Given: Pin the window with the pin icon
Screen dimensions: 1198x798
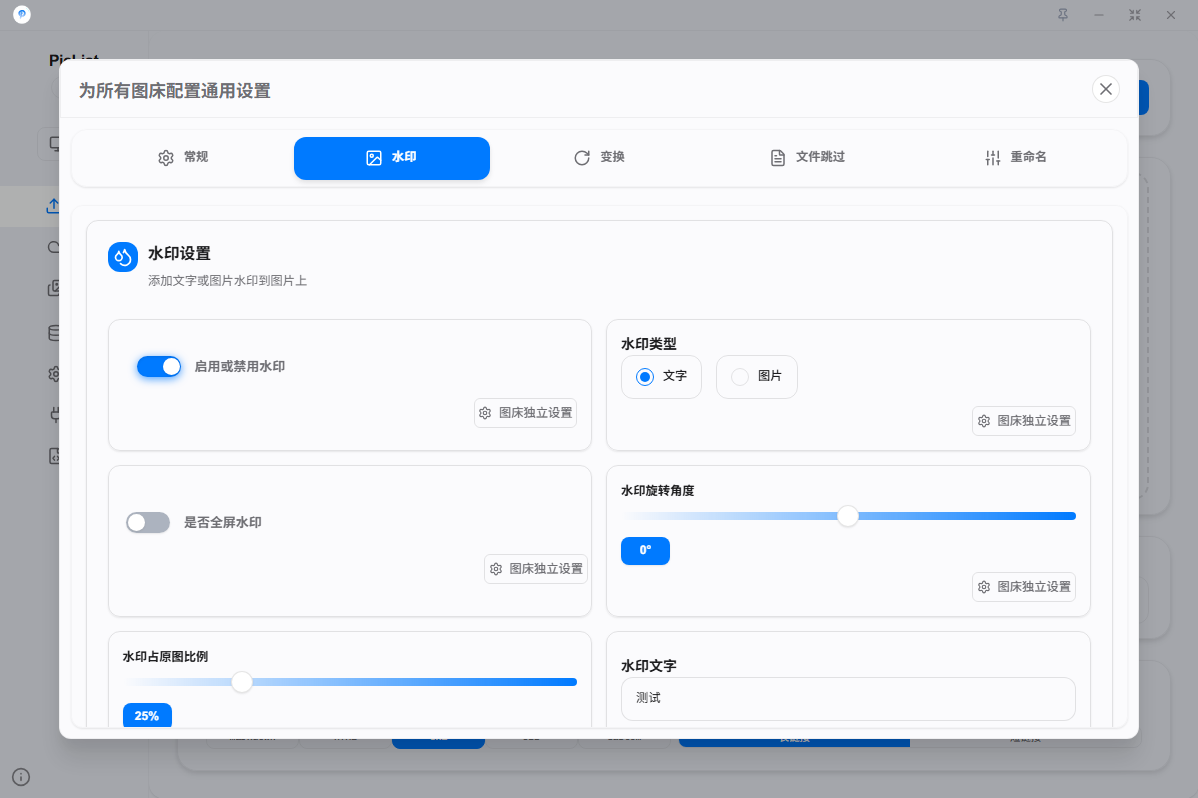Looking at the screenshot, I should pyautogui.click(x=1063, y=15).
